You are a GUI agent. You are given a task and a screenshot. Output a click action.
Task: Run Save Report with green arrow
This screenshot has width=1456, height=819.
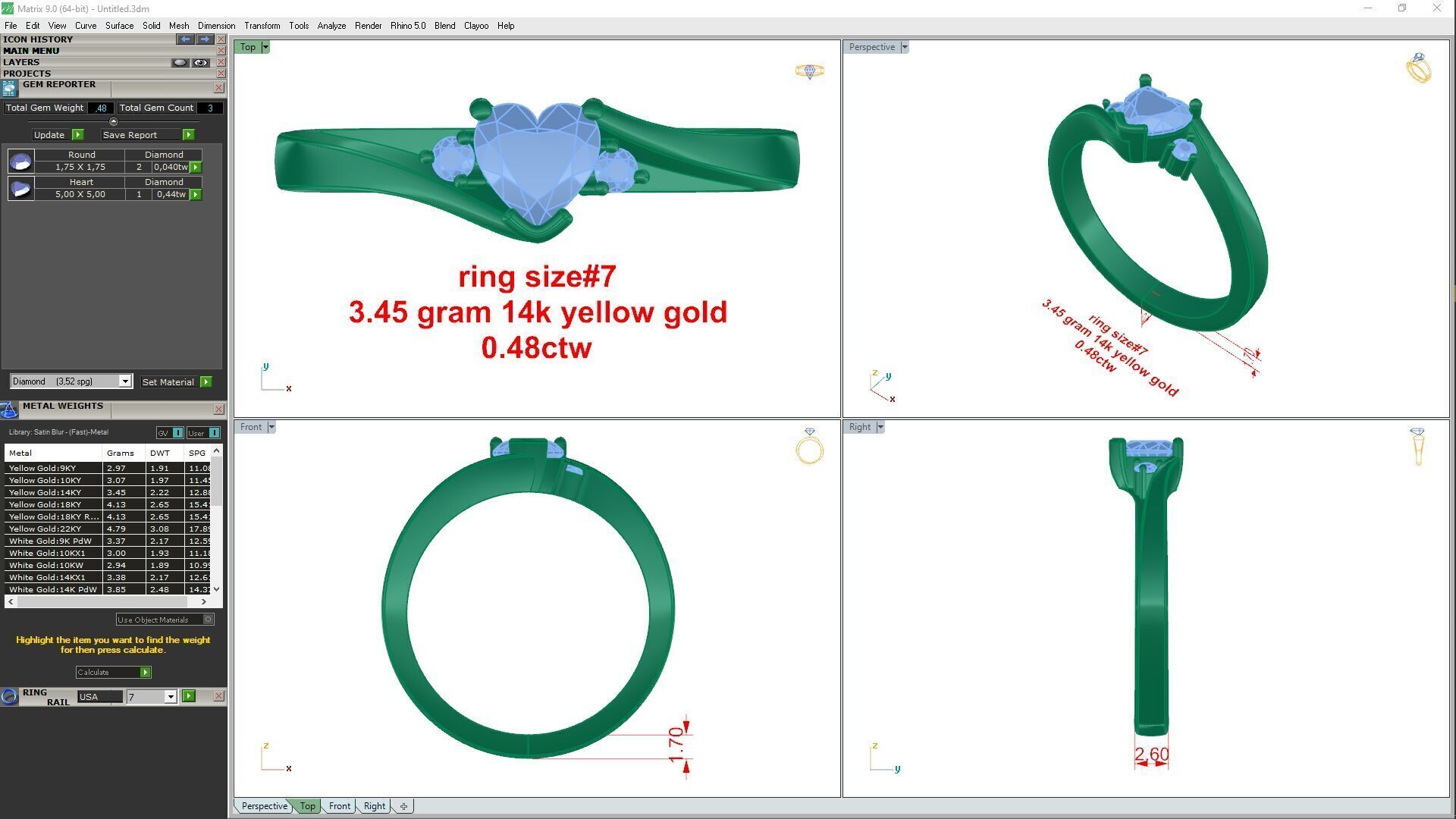pyautogui.click(x=188, y=134)
